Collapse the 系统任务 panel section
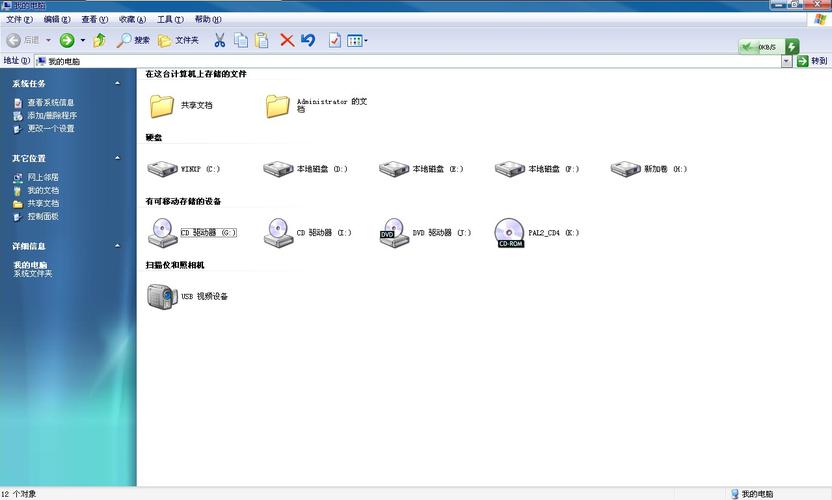Image resolution: width=832 pixels, height=500 pixels. click(118, 84)
